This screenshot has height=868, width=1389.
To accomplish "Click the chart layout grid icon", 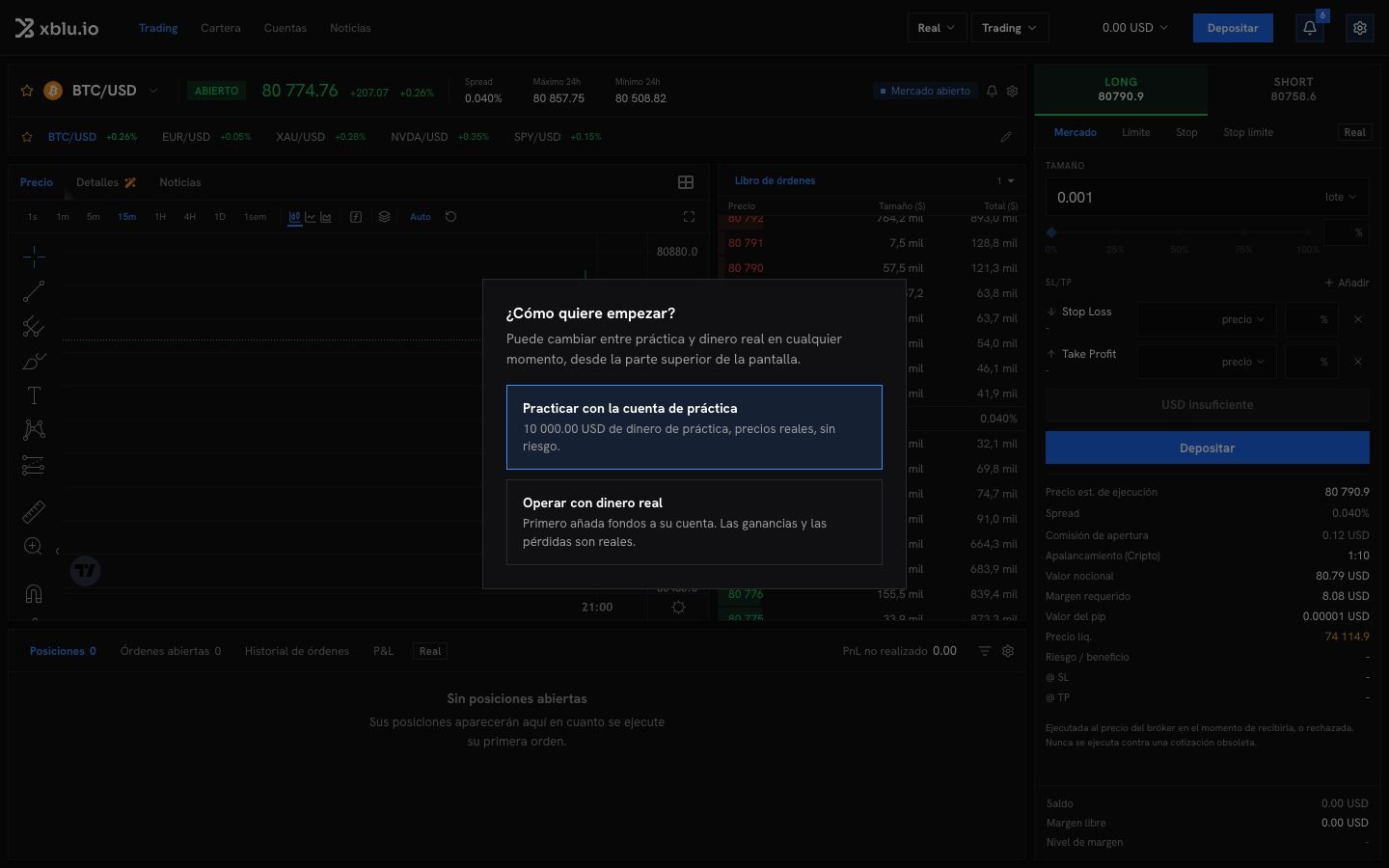I will pos(686,182).
